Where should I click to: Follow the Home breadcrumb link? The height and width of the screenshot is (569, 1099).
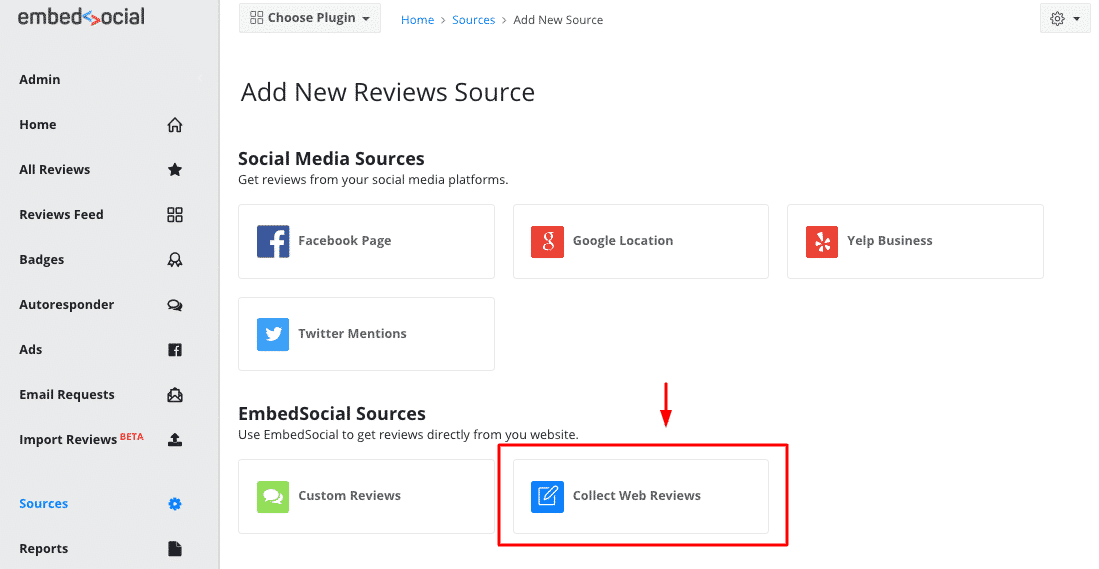tap(418, 20)
